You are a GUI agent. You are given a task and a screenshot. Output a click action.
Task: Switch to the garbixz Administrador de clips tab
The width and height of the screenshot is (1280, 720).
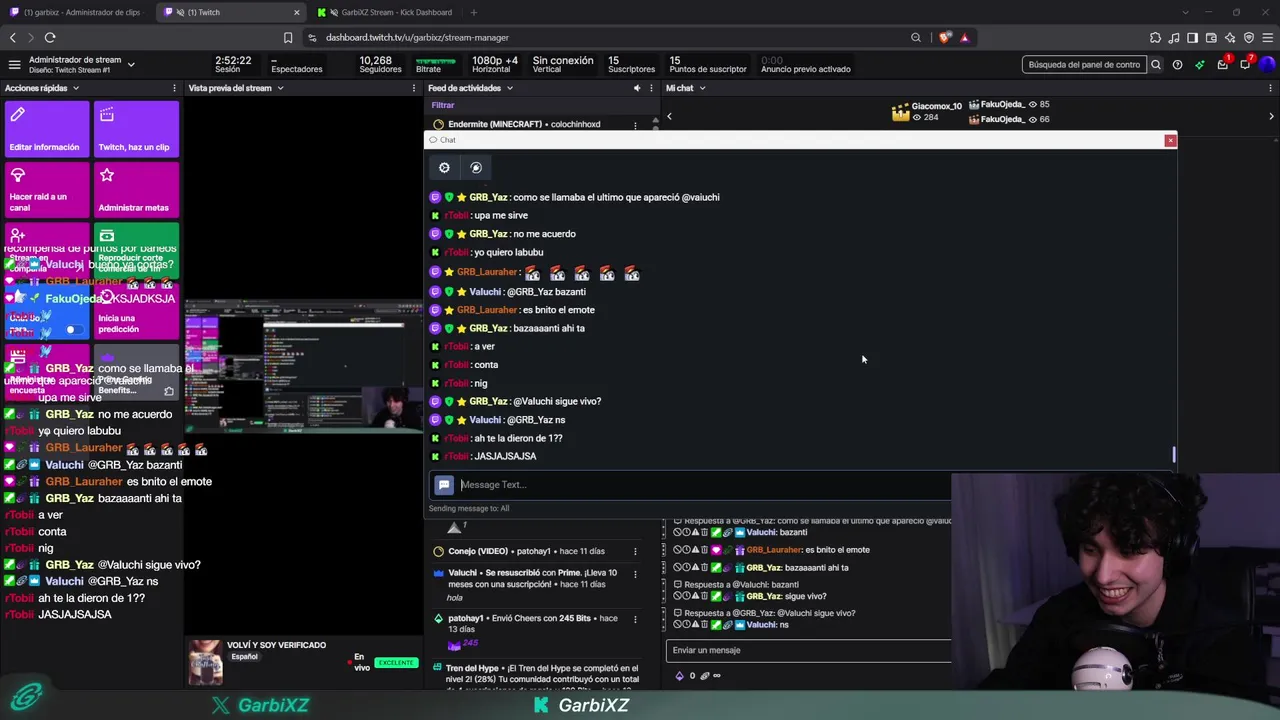(77, 12)
